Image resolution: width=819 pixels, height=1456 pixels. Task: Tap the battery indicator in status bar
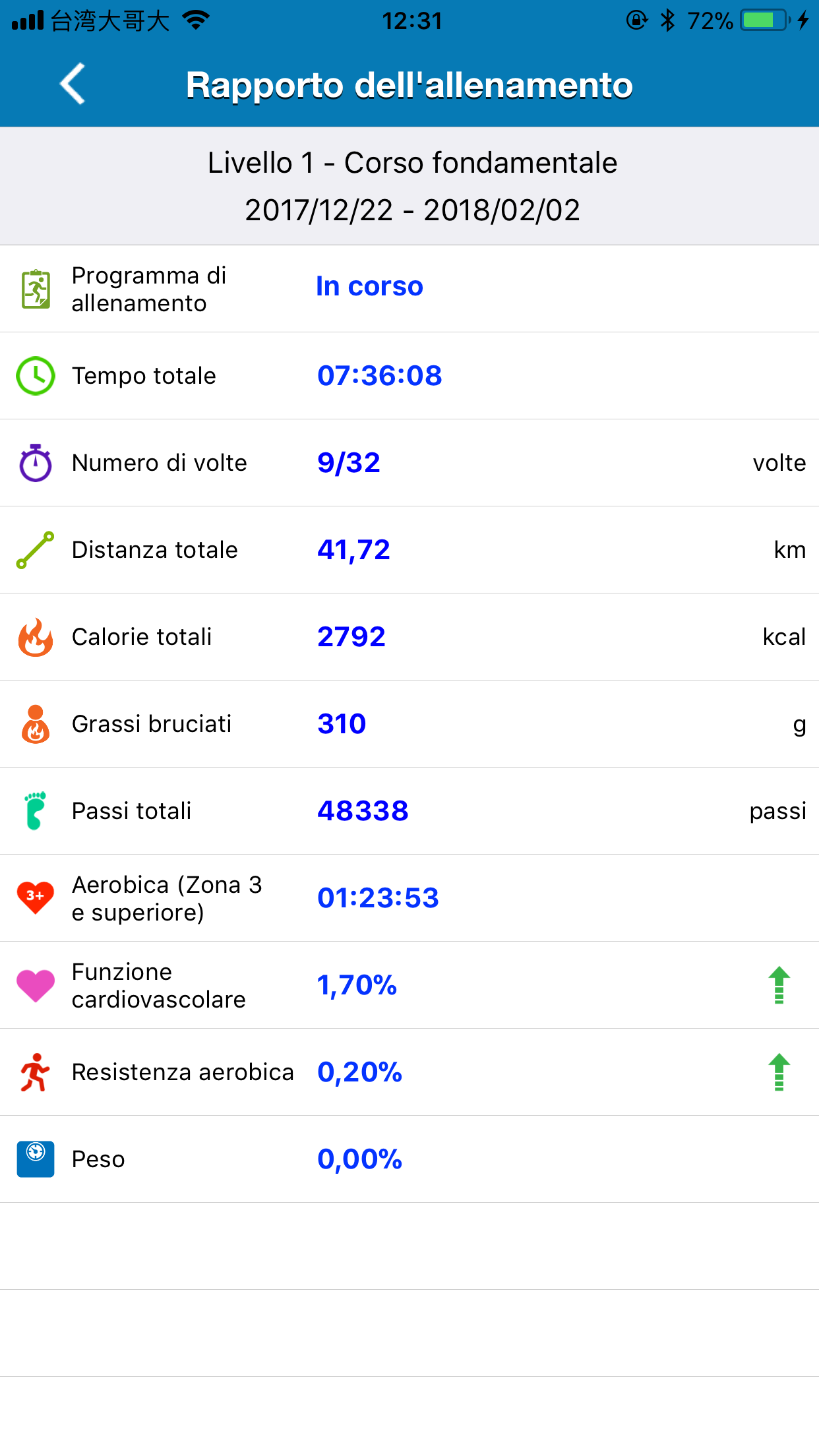pyautogui.click(x=765, y=20)
